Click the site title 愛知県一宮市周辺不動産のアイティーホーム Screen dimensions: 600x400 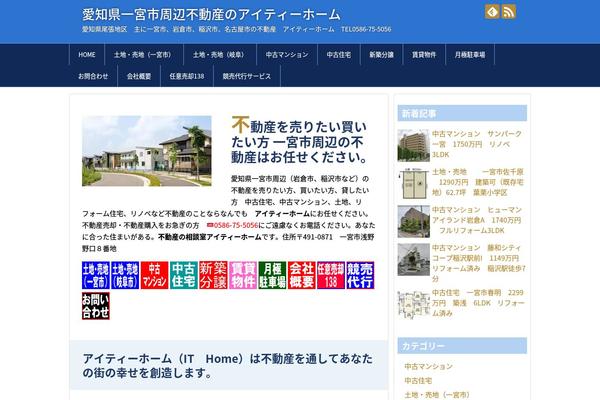(211, 15)
